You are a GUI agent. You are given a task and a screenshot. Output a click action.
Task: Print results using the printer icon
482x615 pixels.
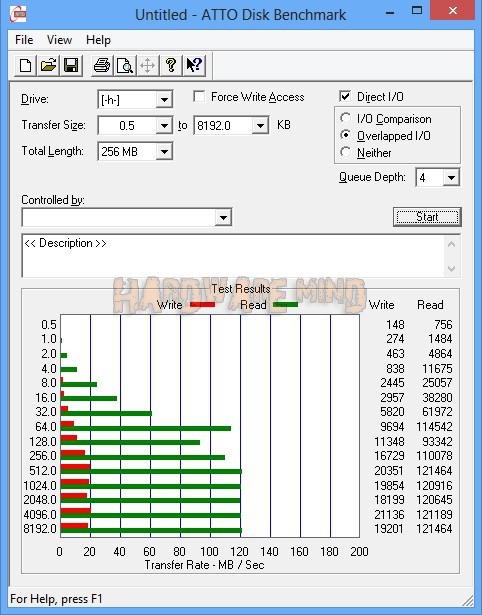102,65
